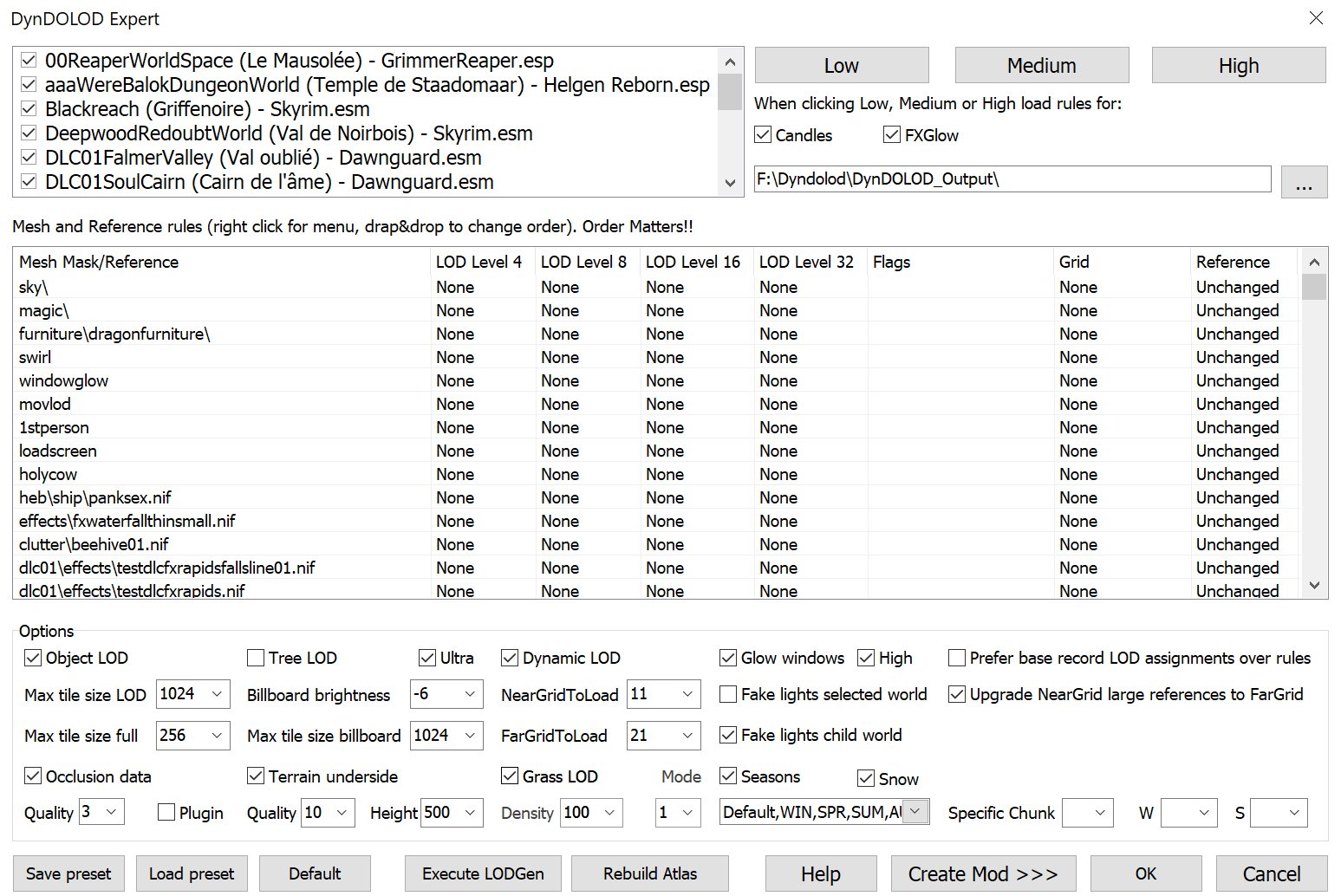Select furniture\dragonfurniture\ rule row
Image resolution: width=1341 pixels, height=896 pixels.
point(657,334)
